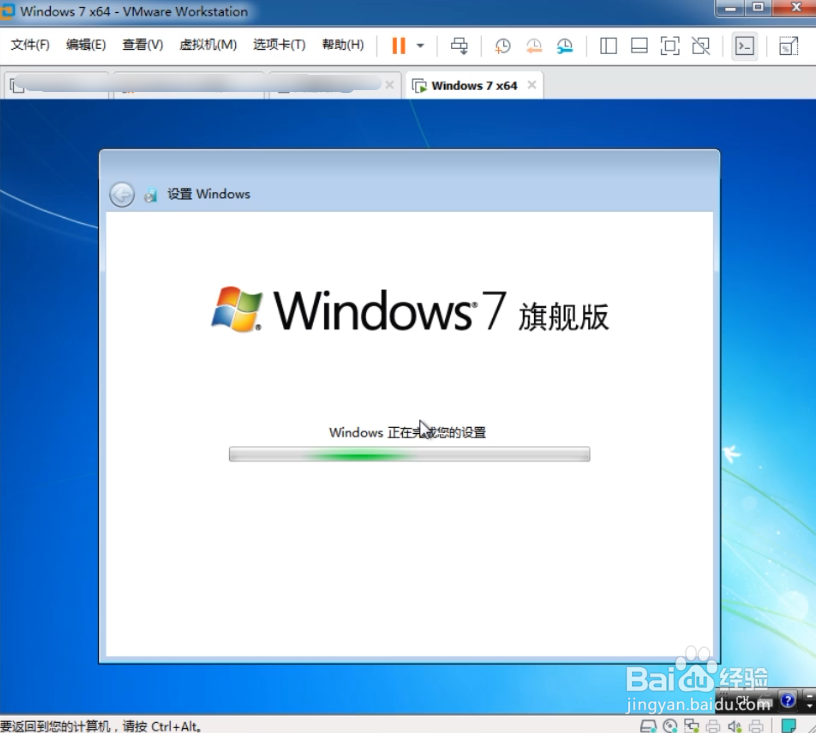Toggle the thumbnail bar visibility
This screenshot has width=816, height=733.
coord(638,46)
